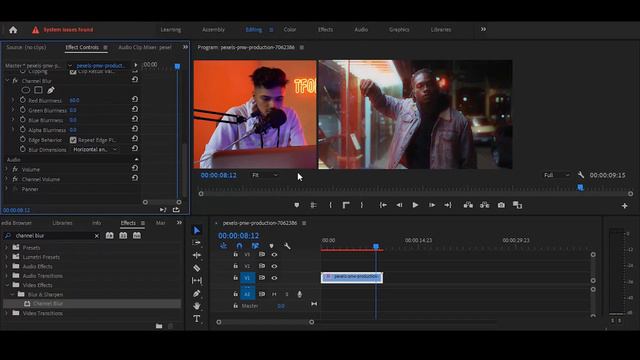The image size is (640, 360).
Task: Toggle visibility of topmost video track
Action: point(274,254)
